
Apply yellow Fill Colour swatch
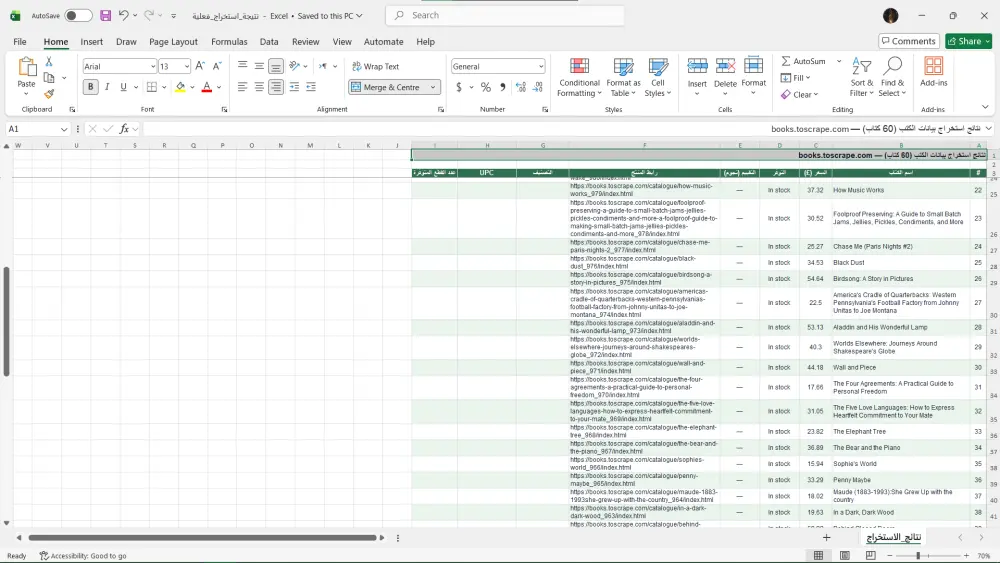click(180, 87)
